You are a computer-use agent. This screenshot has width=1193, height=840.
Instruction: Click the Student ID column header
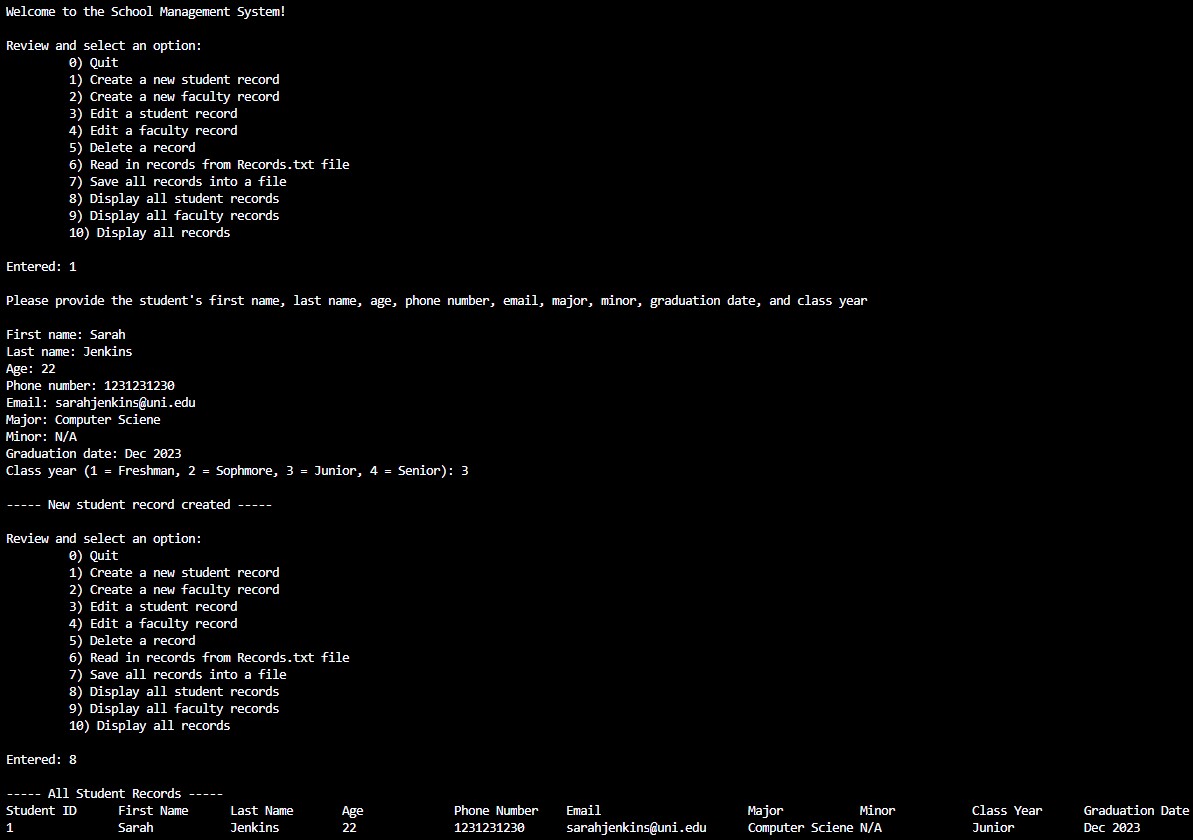42,810
